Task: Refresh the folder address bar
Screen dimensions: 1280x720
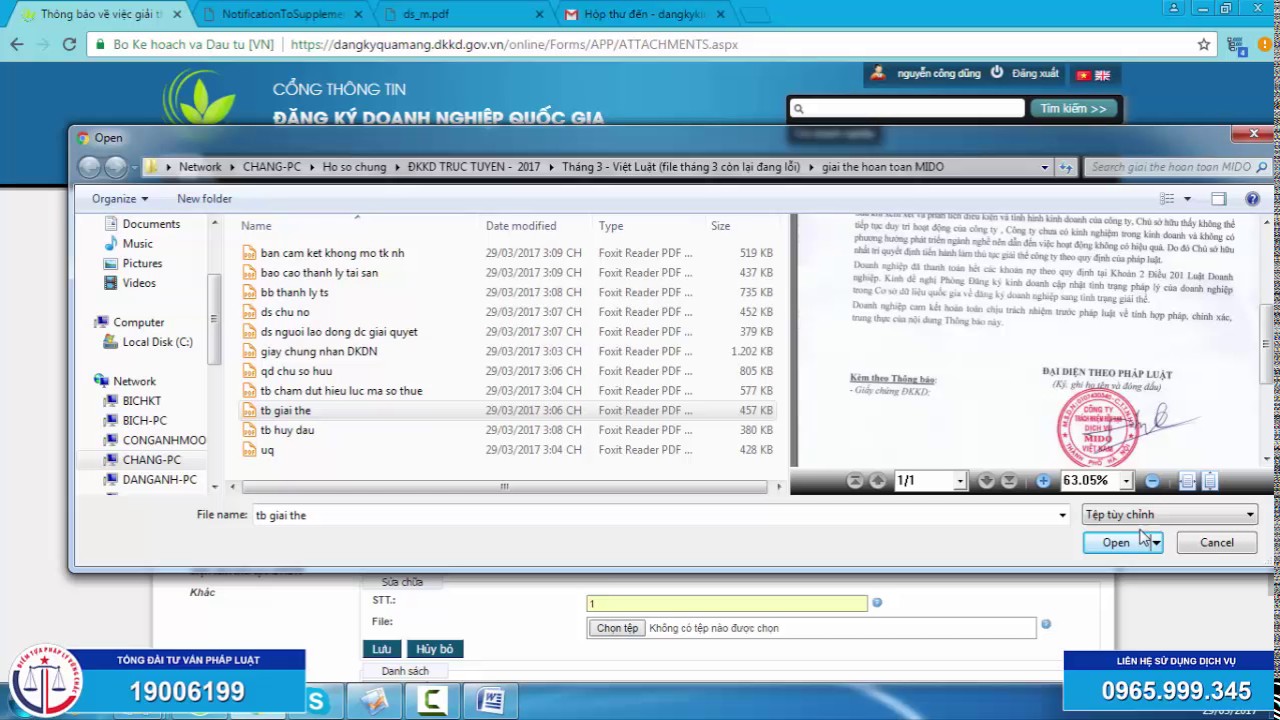Action: pyautogui.click(x=1066, y=167)
